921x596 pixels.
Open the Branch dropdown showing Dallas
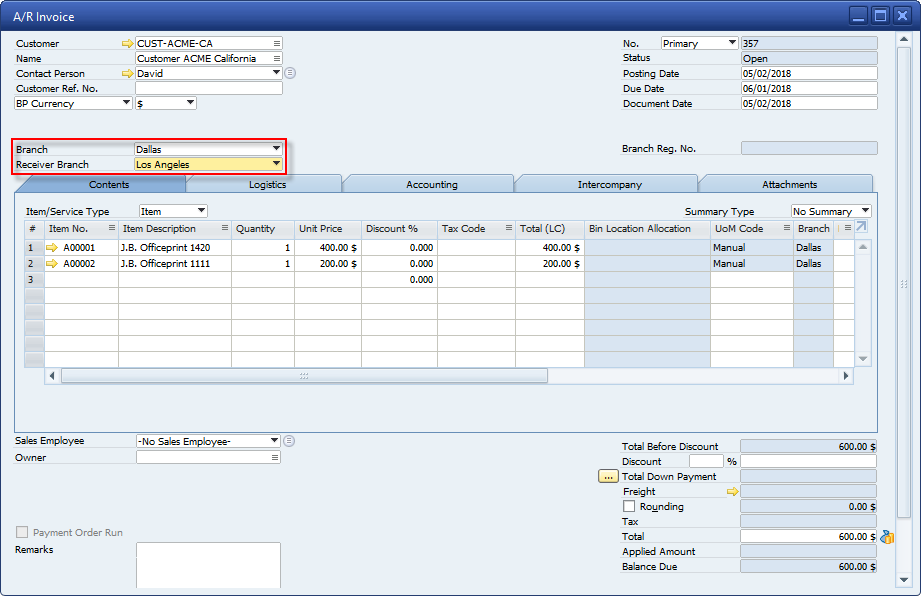pyautogui.click(x=276, y=149)
